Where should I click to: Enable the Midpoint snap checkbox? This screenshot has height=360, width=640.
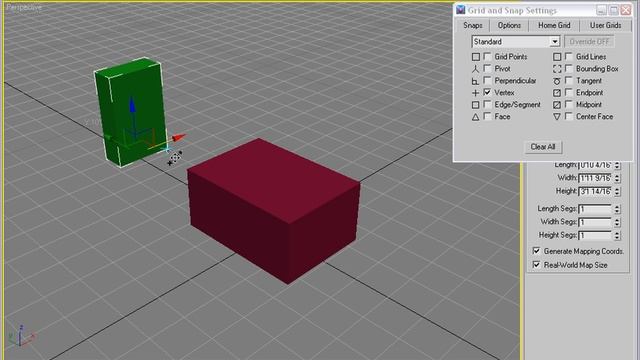click(x=569, y=104)
